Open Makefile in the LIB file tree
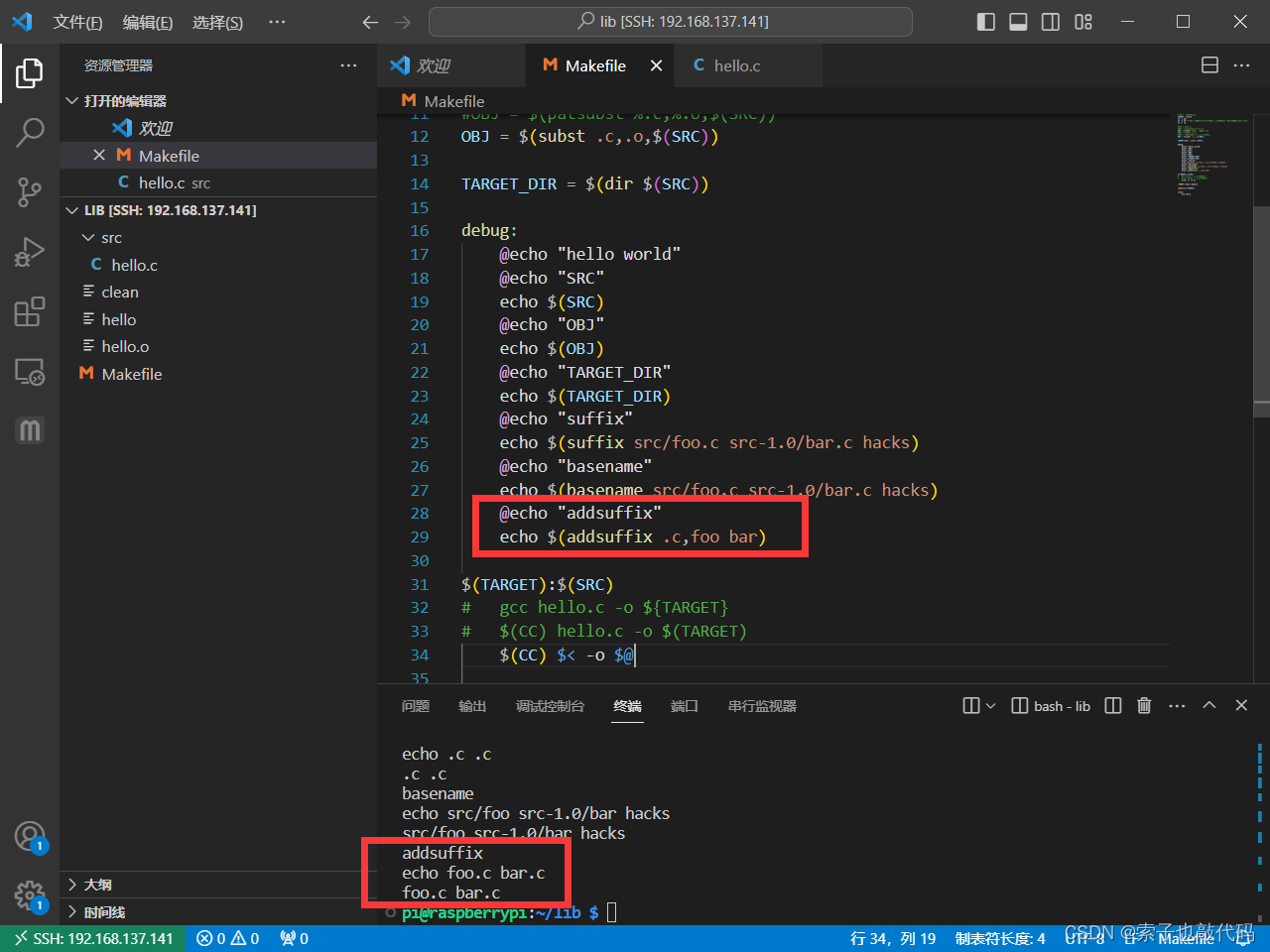Image resolution: width=1270 pixels, height=952 pixels. 218,374
